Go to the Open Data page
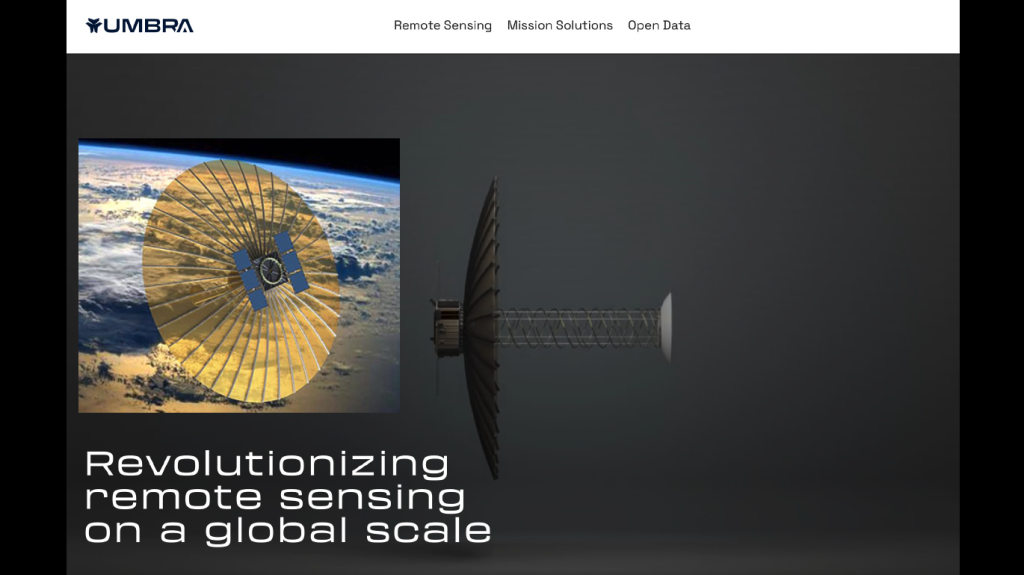 [659, 25]
